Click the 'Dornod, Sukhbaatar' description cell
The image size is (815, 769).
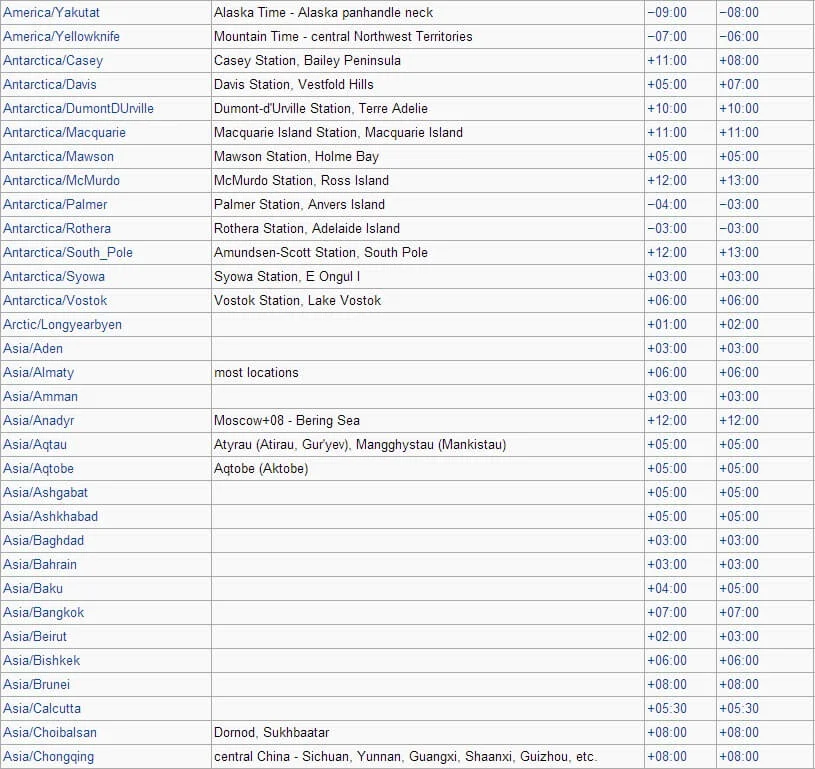click(271, 733)
